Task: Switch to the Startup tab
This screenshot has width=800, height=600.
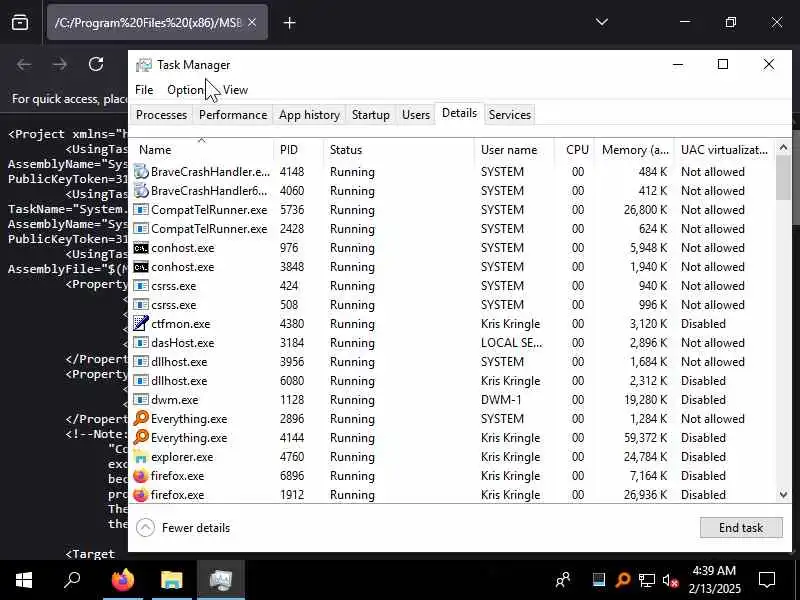Action: [x=370, y=115]
